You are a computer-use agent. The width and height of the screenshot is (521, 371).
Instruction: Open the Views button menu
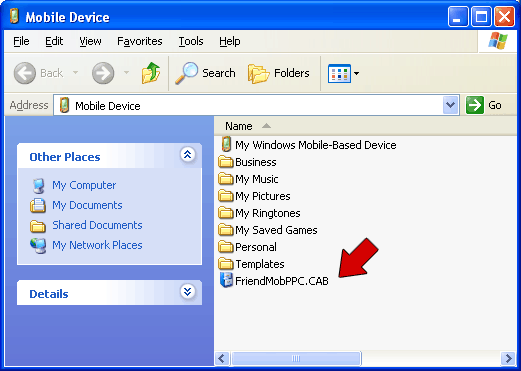click(x=344, y=73)
